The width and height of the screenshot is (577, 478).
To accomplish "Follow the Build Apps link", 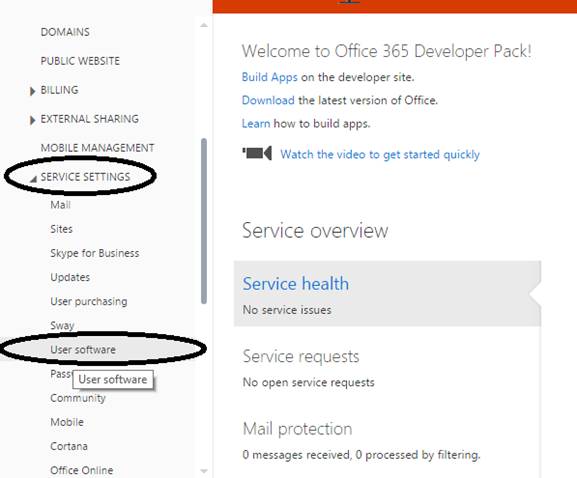I will 269,77.
